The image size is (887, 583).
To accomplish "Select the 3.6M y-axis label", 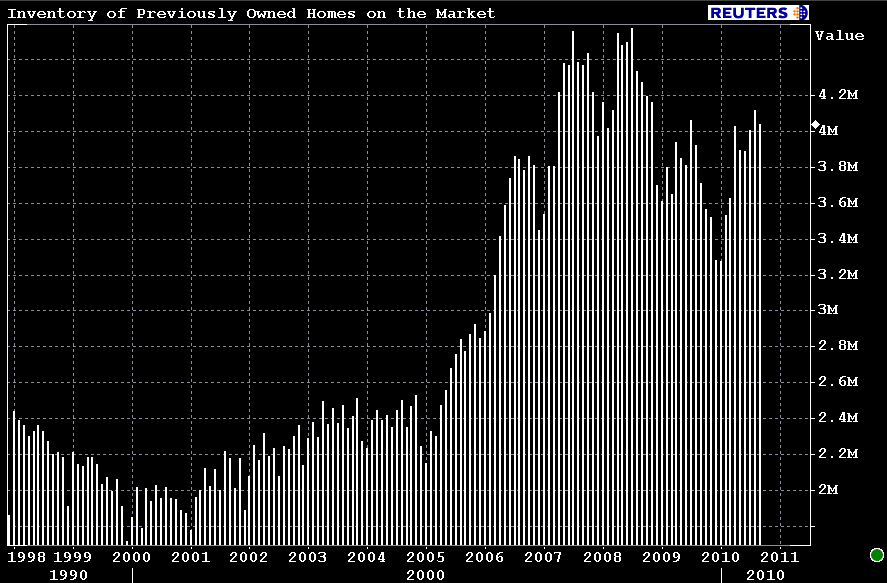I will [x=838, y=202].
